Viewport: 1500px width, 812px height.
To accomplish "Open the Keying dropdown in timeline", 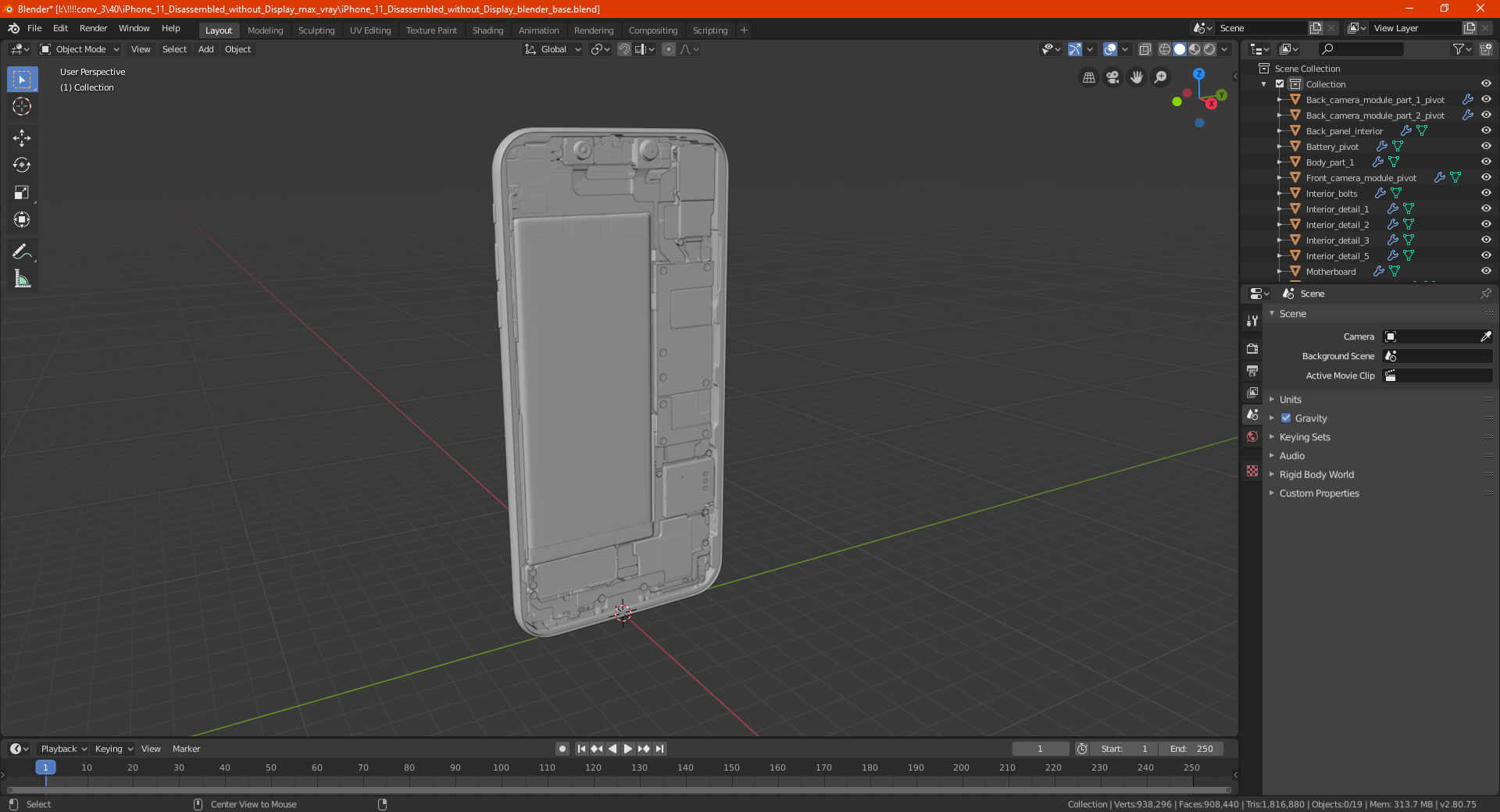I will click(113, 749).
